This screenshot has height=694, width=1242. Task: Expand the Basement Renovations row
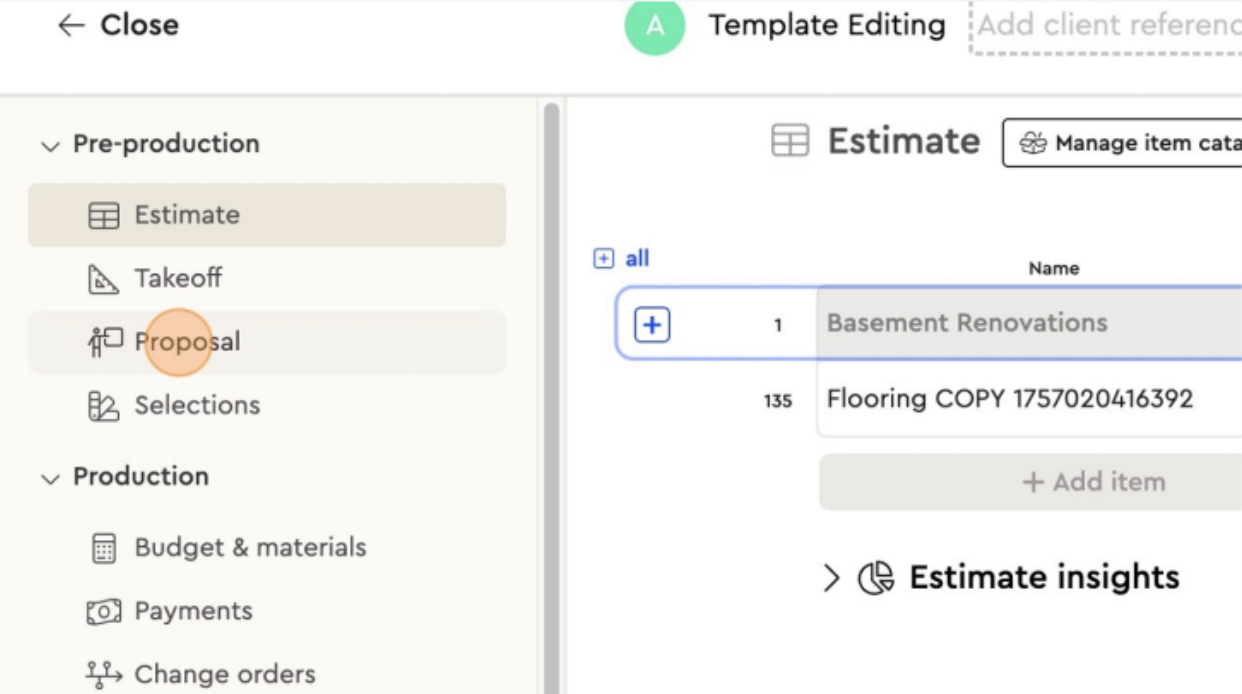point(652,324)
